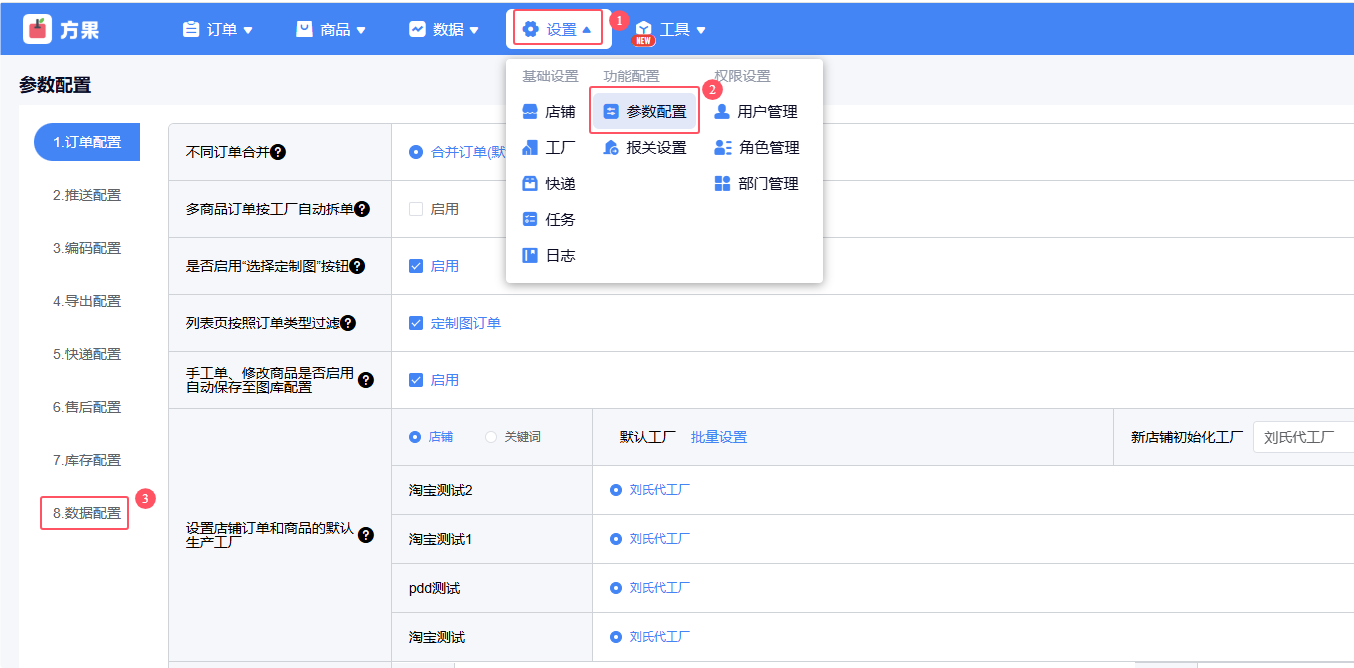
Task: Expand the 商品 dropdown in top navigation
Action: pyautogui.click(x=331, y=30)
